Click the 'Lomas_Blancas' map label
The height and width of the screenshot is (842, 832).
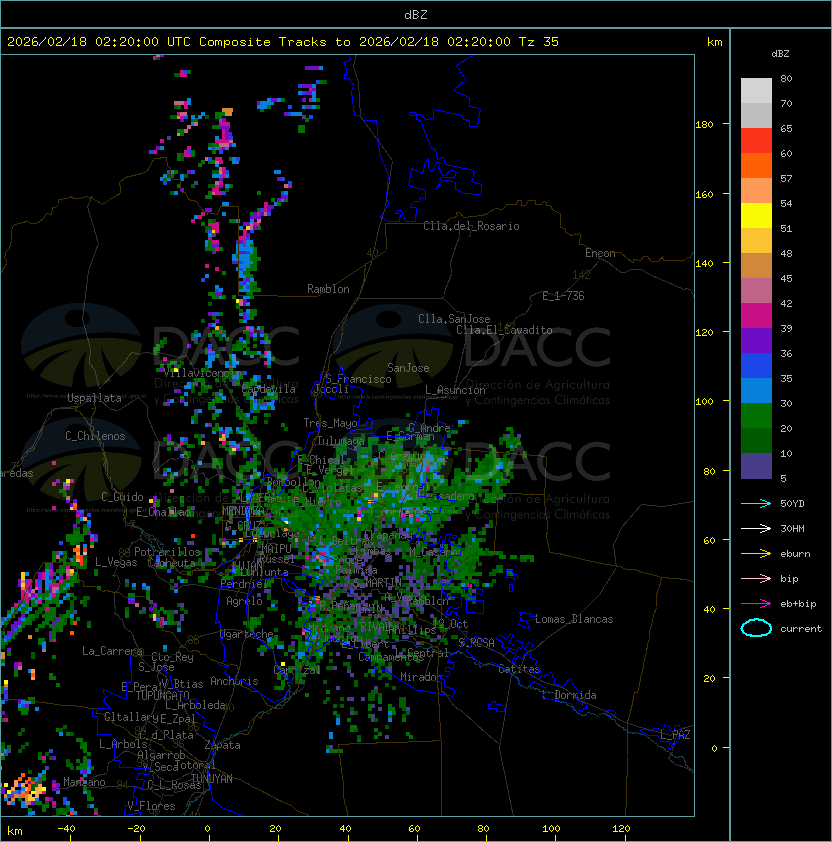[574, 619]
